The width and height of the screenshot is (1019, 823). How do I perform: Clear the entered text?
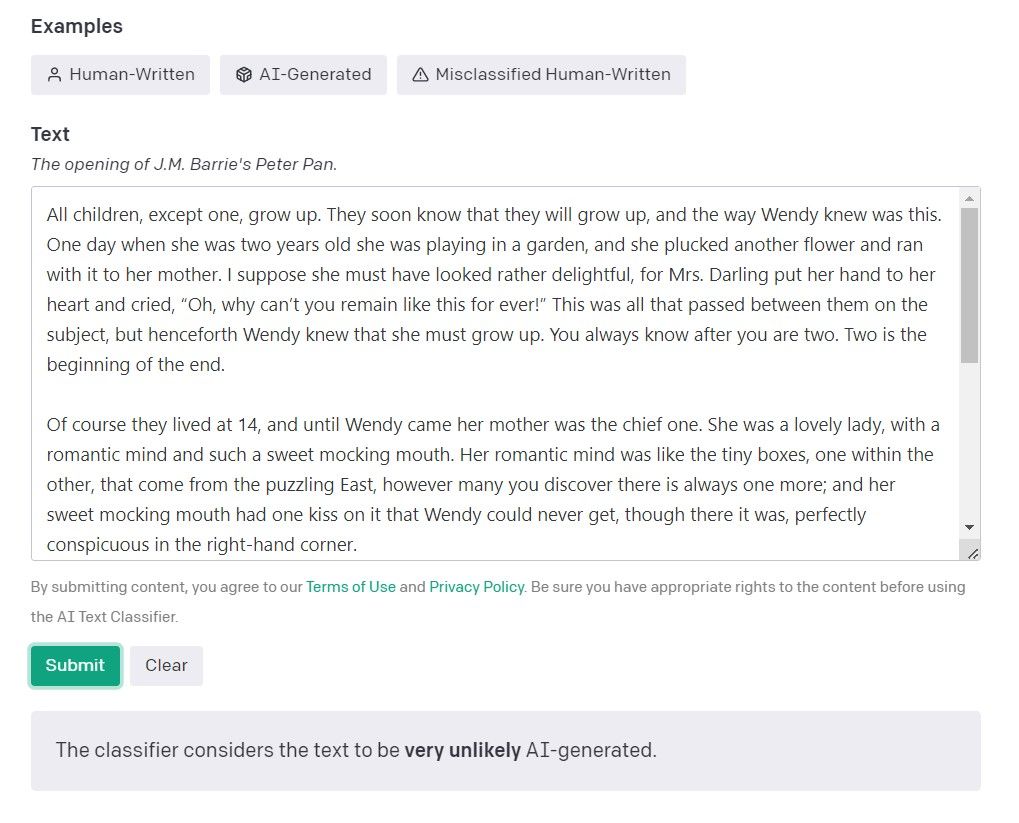tap(166, 665)
